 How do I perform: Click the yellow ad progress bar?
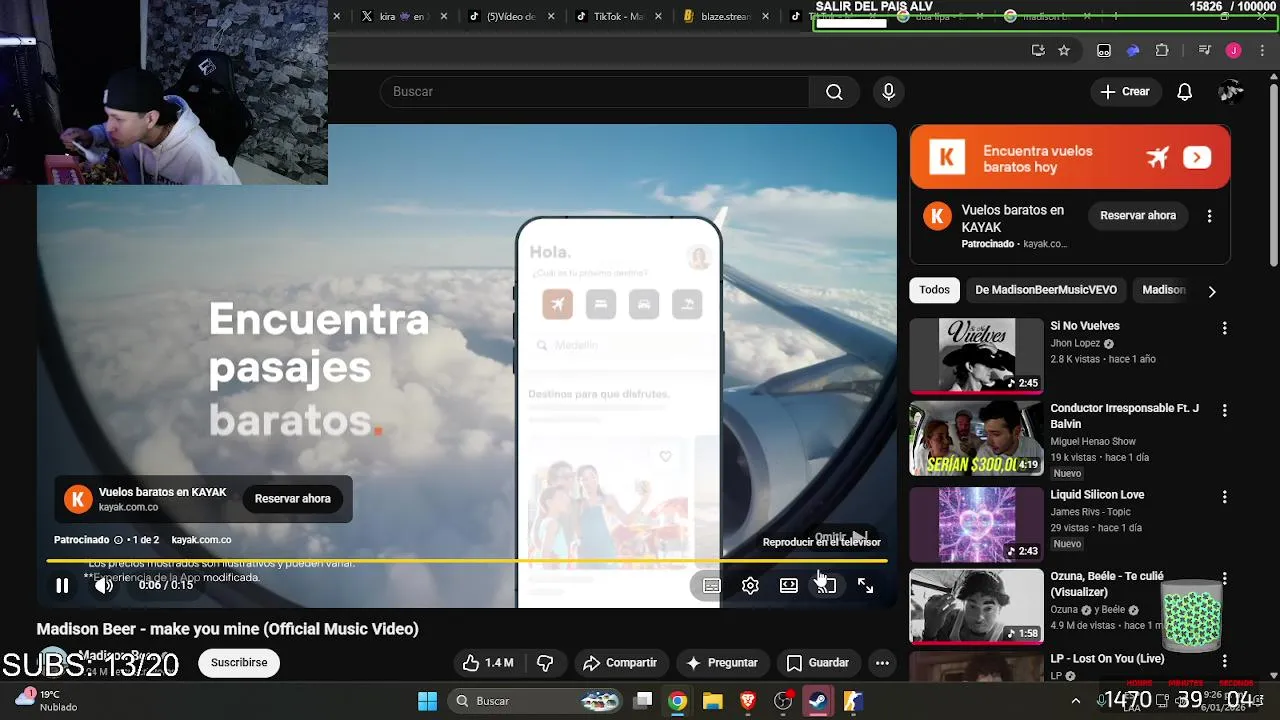pyautogui.click(x=466, y=560)
